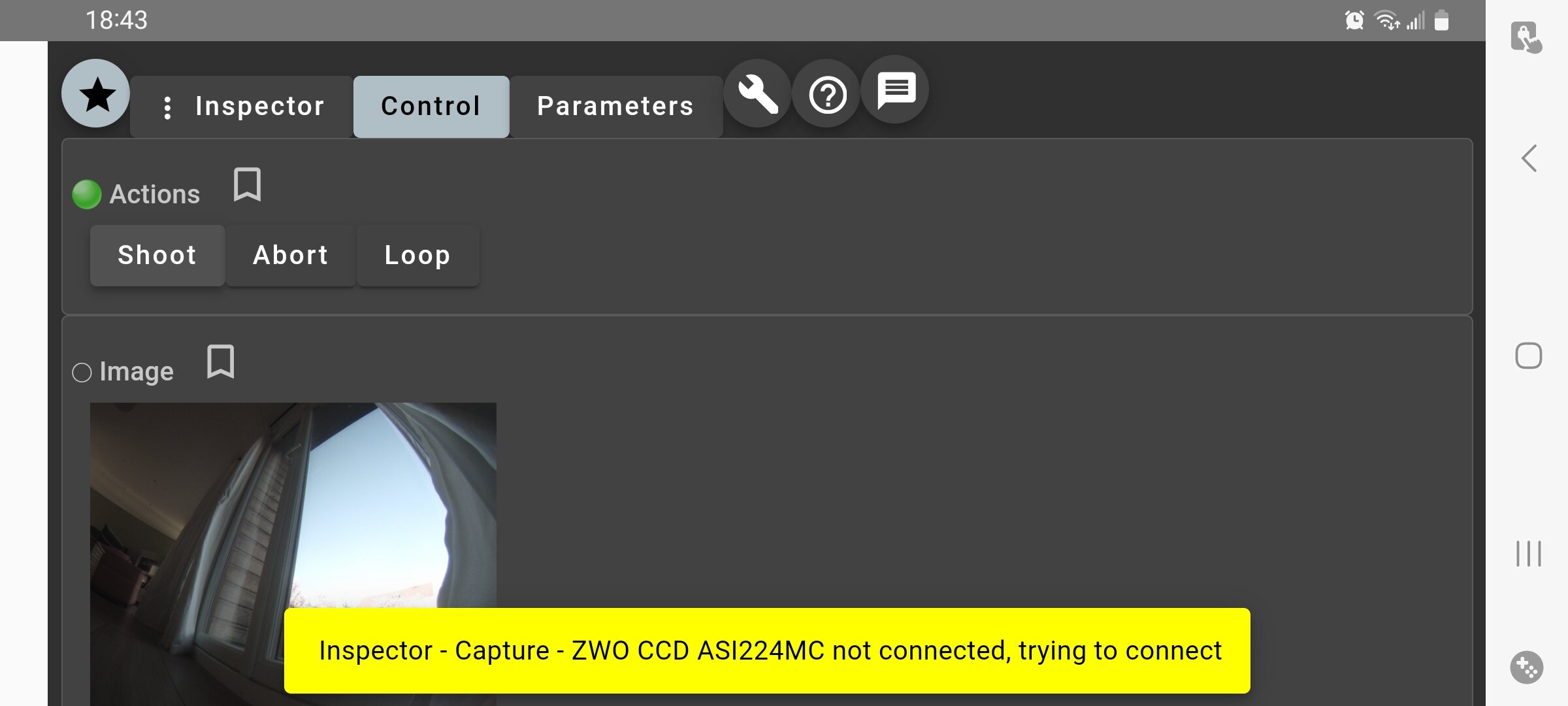Open Android recent apps button
Viewport: 1568px width, 706px height.
pyautogui.click(x=1529, y=554)
